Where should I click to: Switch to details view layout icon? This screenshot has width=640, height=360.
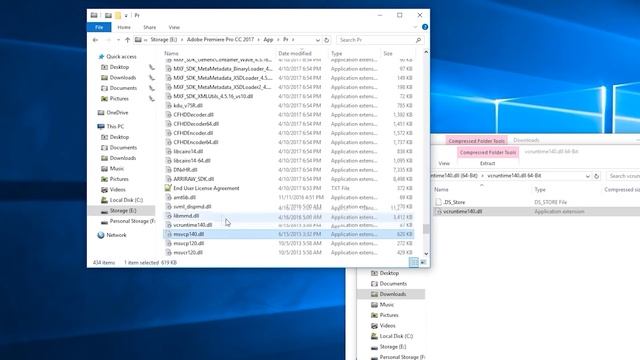pyautogui.click(x=413, y=262)
